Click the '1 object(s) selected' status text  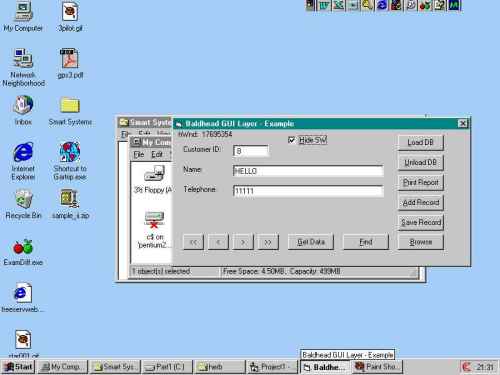(x=161, y=271)
